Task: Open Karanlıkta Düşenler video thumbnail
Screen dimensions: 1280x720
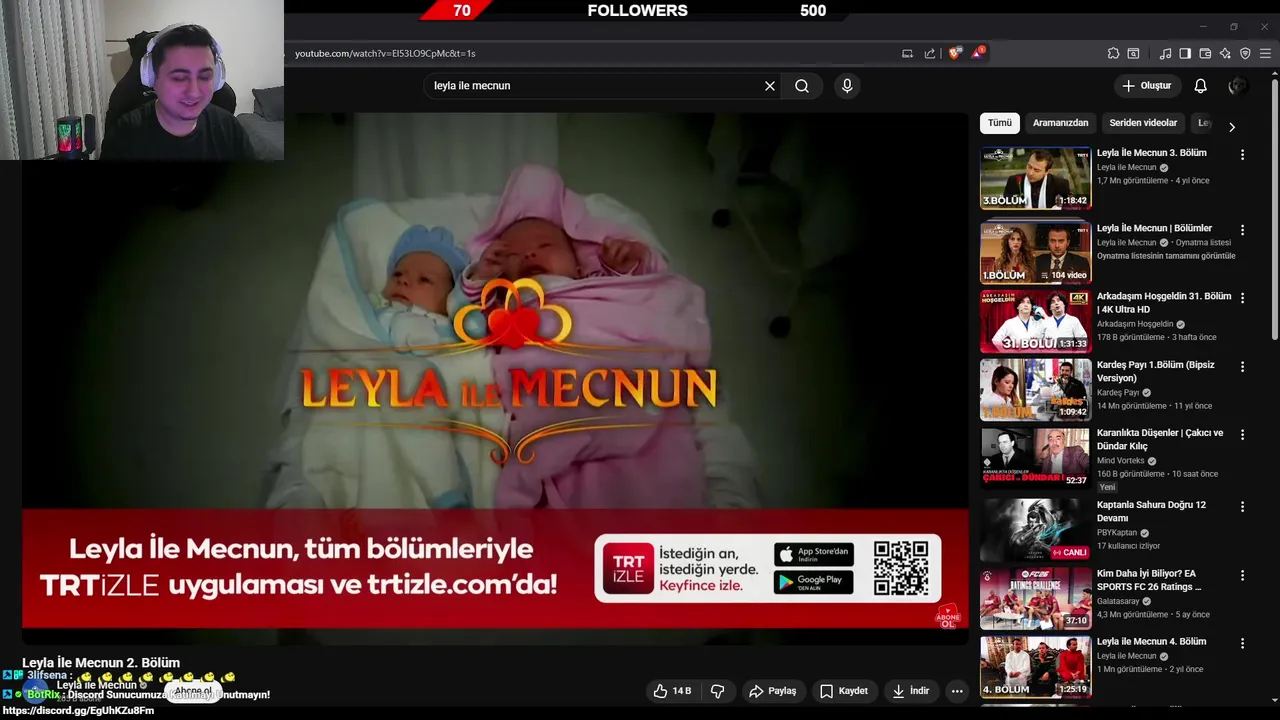Action: click(x=1035, y=457)
